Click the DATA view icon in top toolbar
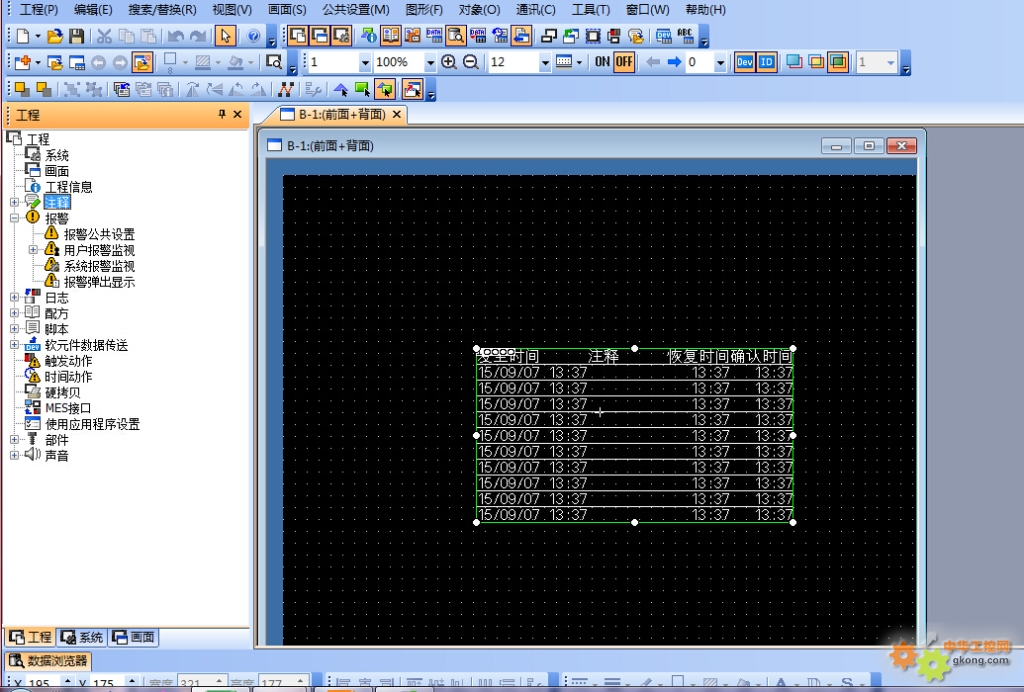The height and width of the screenshot is (692, 1024). click(434, 36)
